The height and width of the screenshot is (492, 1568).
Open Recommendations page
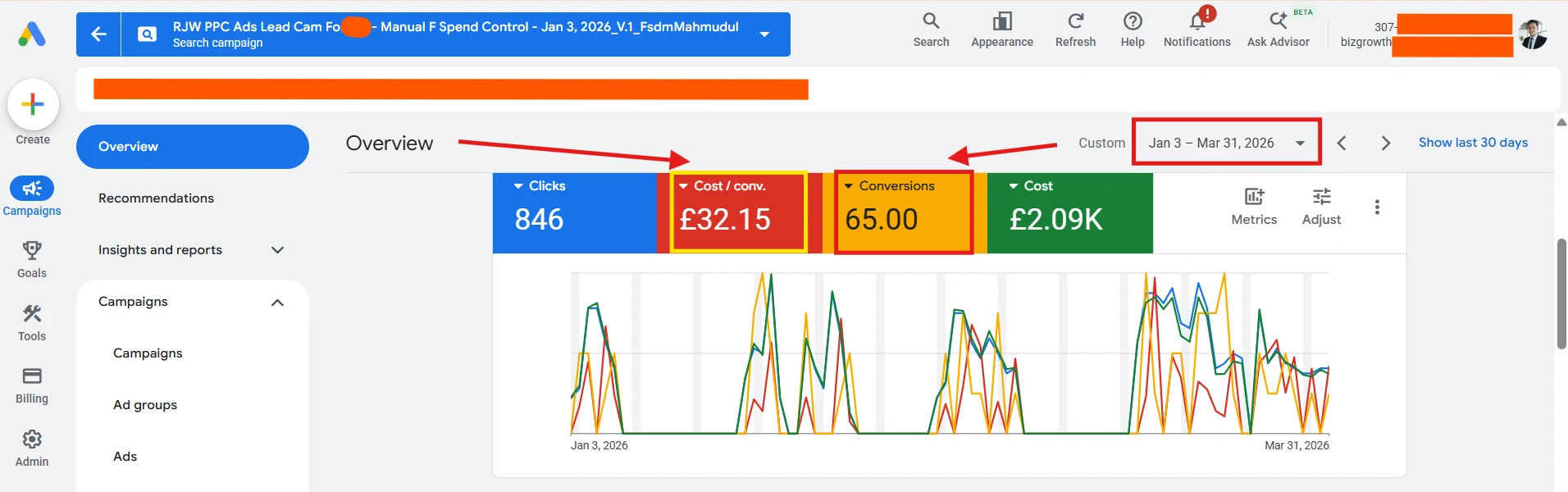(x=156, y=198)
